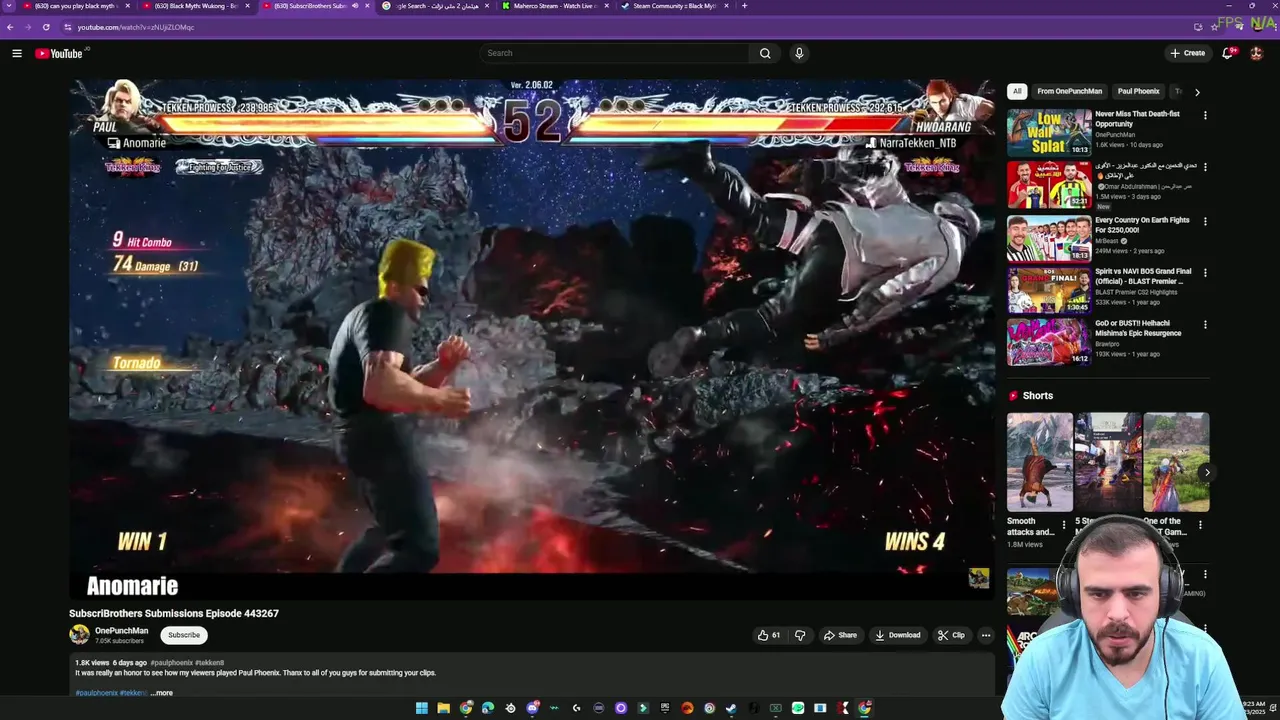This screenshot has width=1280, height=720.
Task: Open Steam from the taskbar
Action: [x=731, y=708]
